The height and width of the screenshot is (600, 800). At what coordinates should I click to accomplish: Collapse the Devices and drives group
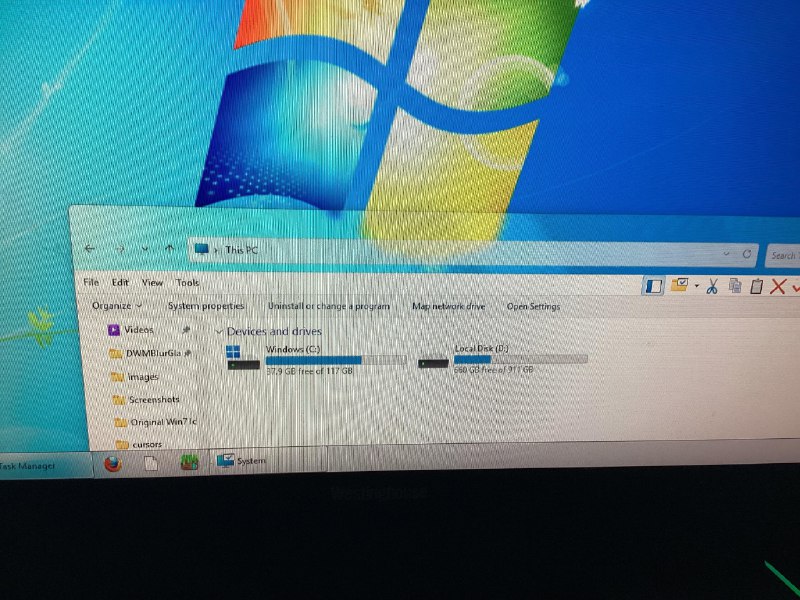(x=219, y=332)
